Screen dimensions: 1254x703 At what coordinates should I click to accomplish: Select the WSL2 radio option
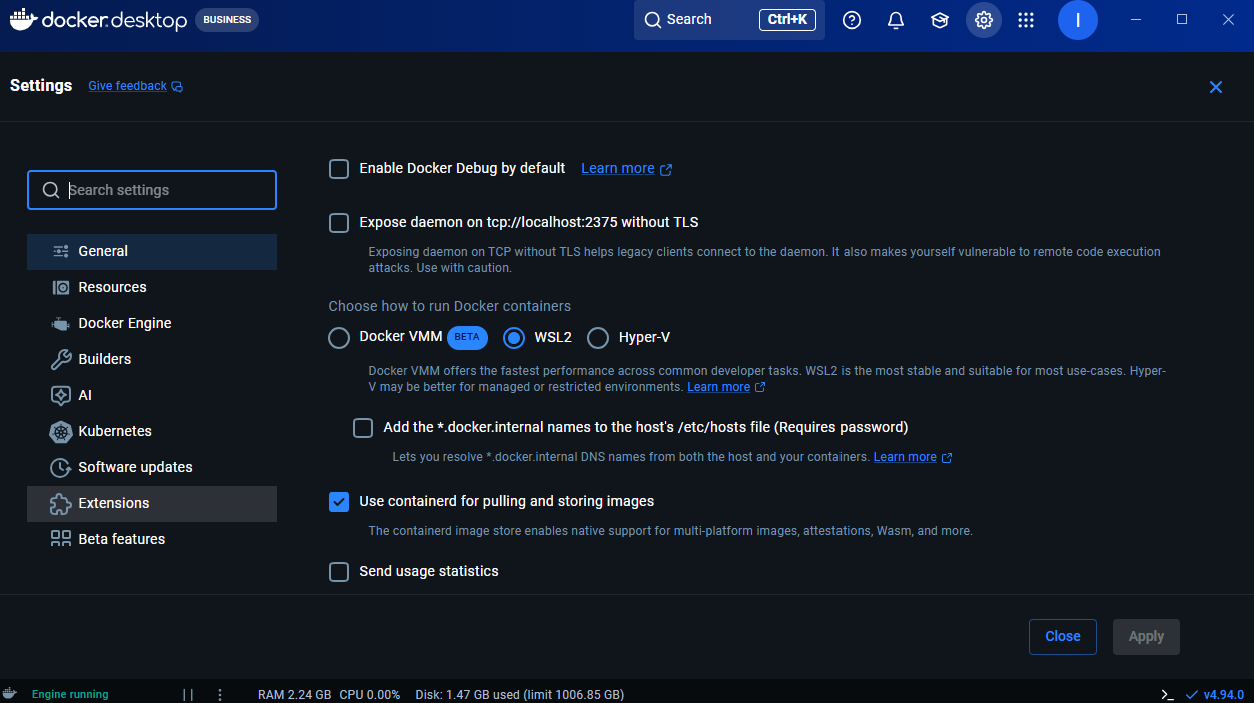coord(514,338)
